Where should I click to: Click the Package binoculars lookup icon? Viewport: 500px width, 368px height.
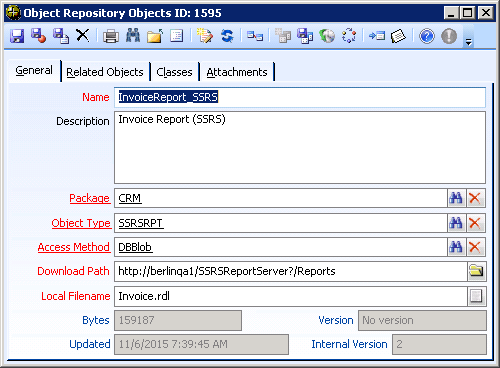tap(456, 198)
